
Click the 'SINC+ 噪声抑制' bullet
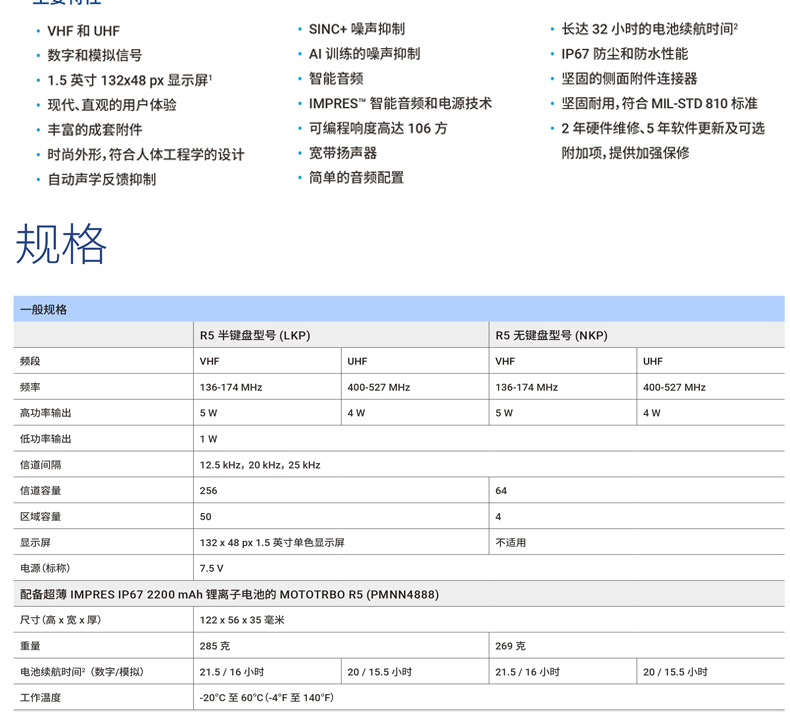click(357, 29)
